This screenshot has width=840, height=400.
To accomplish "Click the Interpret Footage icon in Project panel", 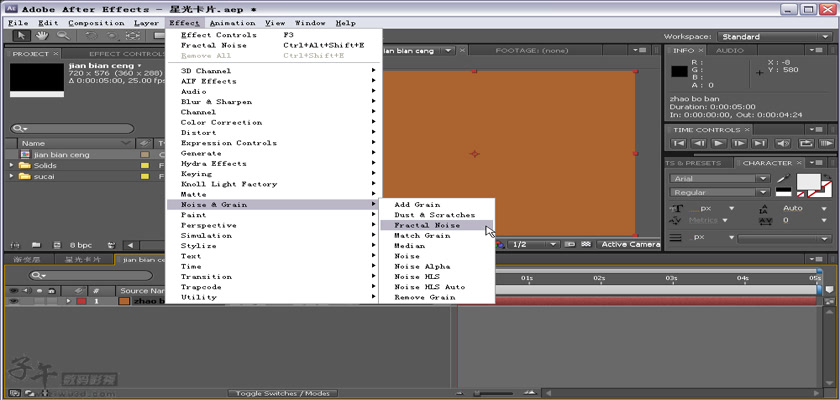I will coord(15,245).
